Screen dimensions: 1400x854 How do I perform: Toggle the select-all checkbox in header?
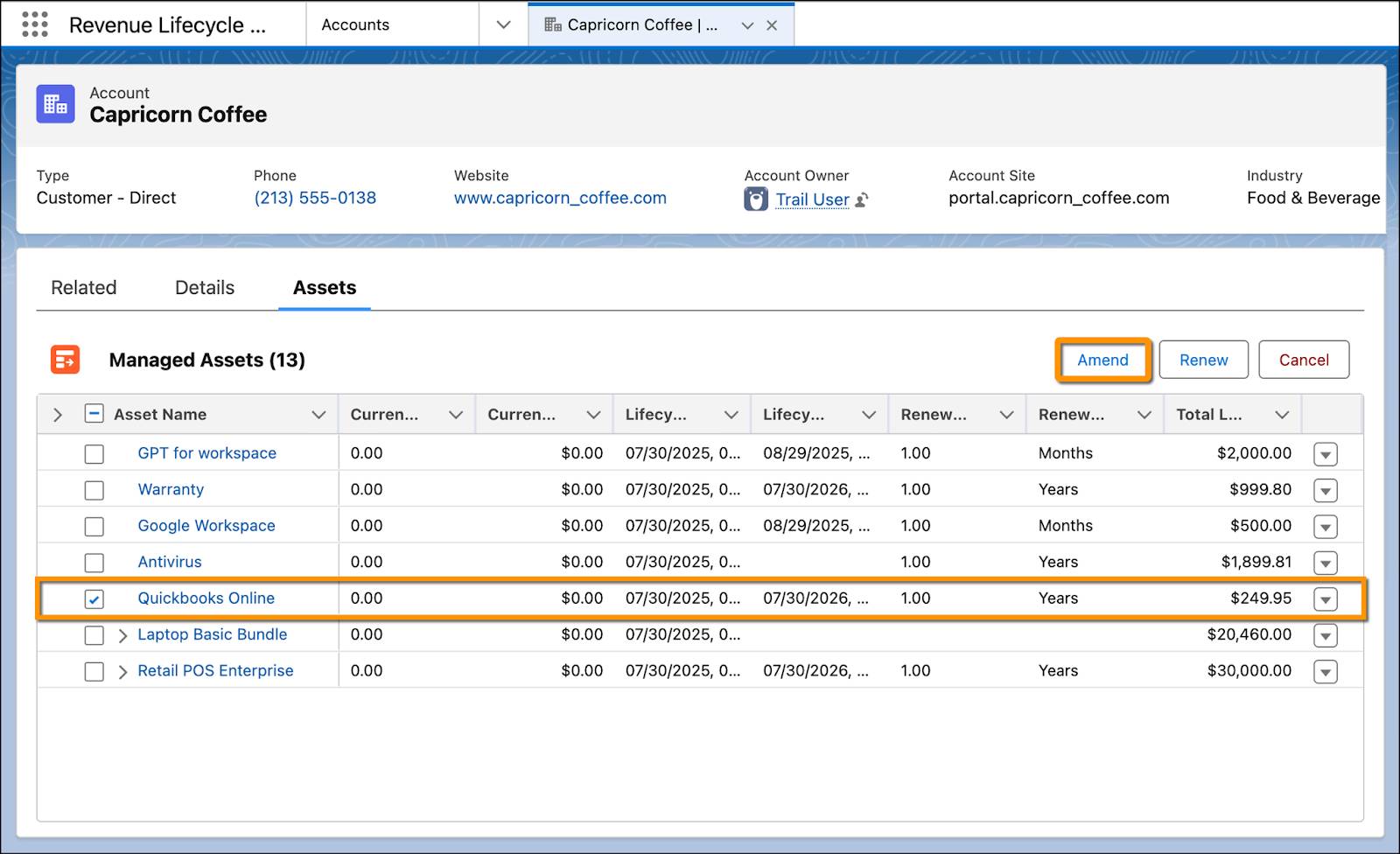click(94, 414)
